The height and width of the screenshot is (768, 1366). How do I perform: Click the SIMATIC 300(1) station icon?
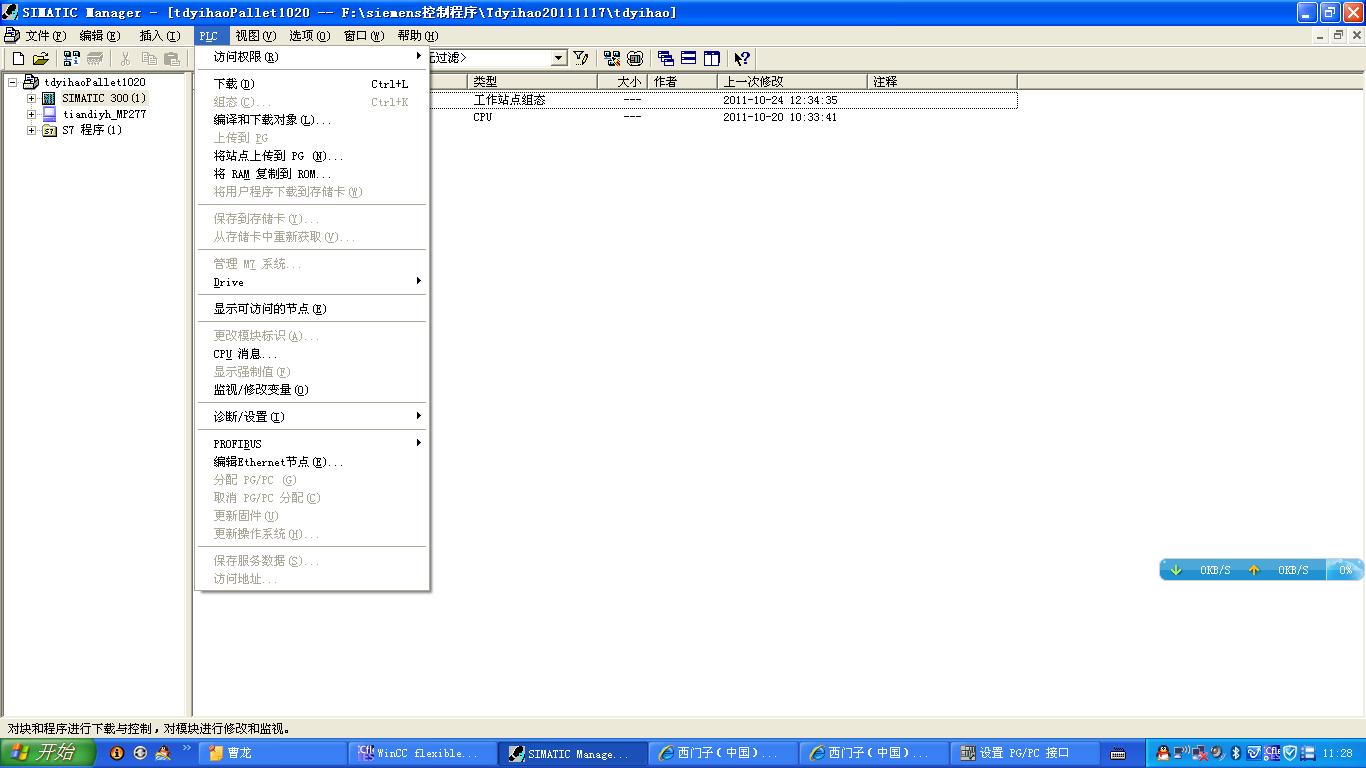pyautogui.click(x=49, y=98)
